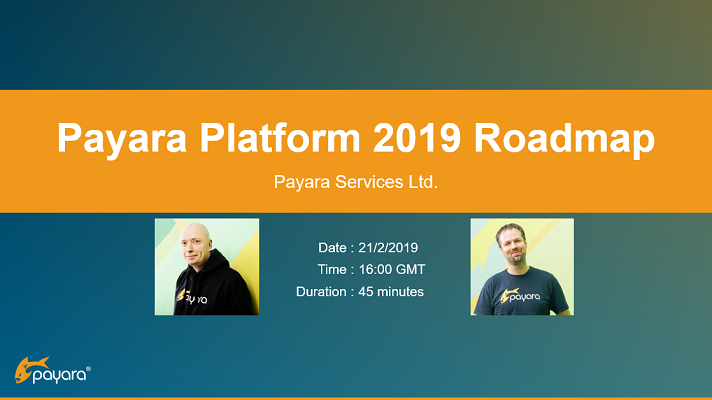Click the 'Payara Services Ltd.' subtitle

[x=356, y=182]
